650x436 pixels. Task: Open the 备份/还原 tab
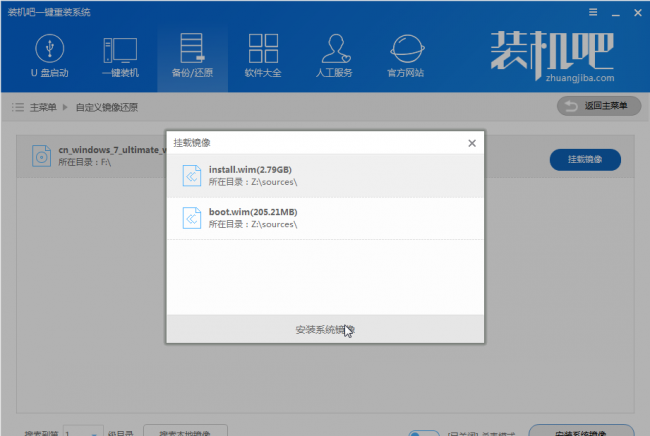(192, 56)
